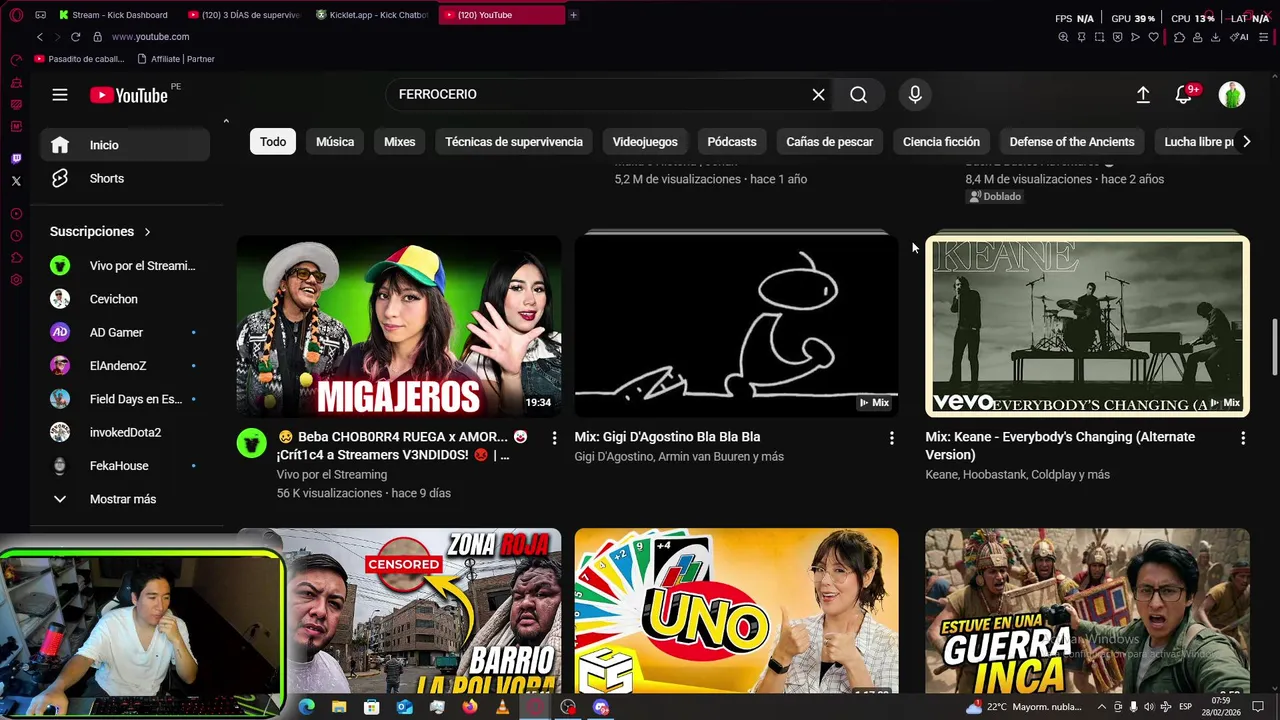Click the magnifier search button
Image resolution: width=1280 pixels, height=720 pixels.
pyautogui.click(x=858, y=94)
